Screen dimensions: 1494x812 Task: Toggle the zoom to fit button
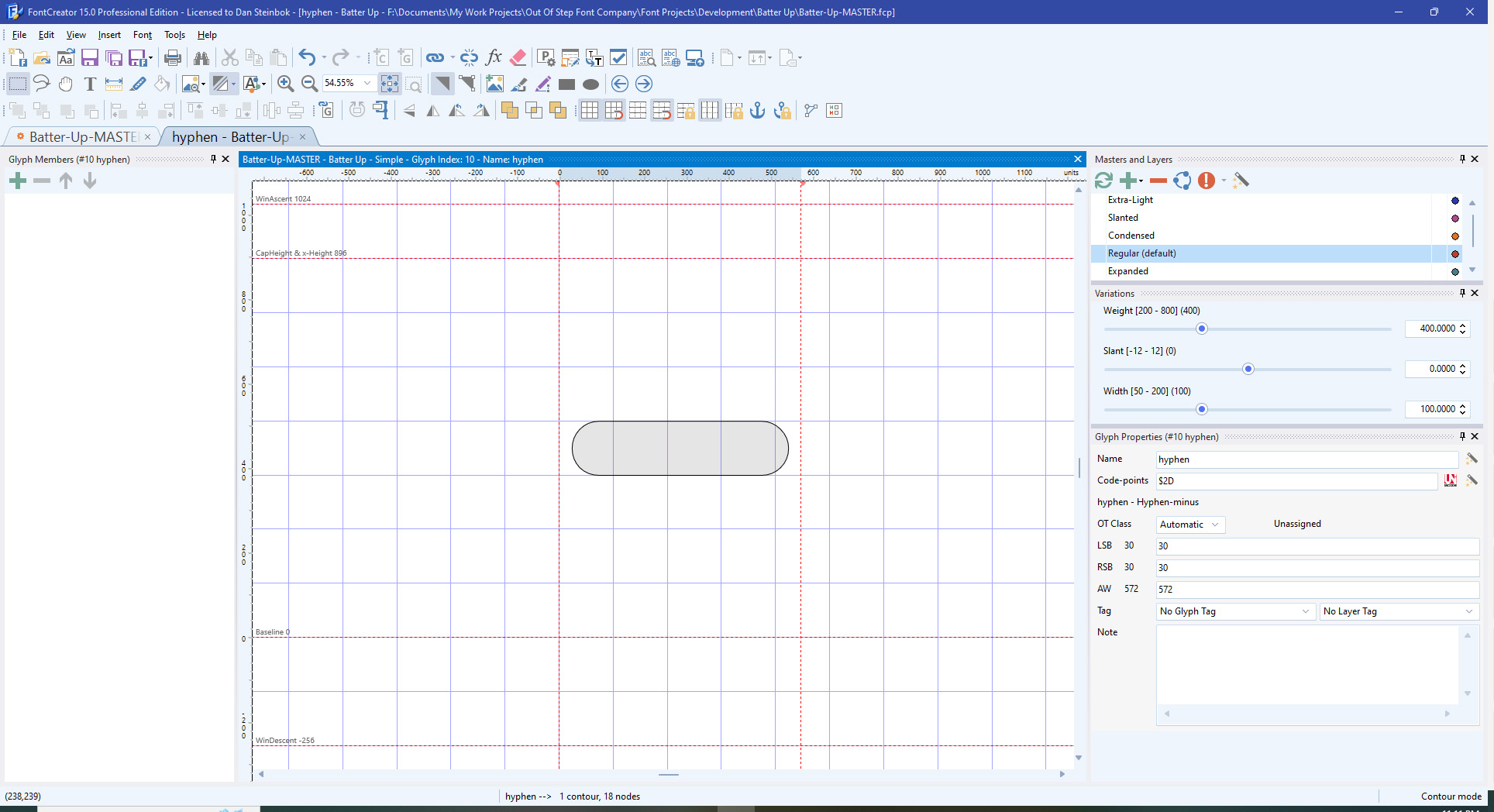click(390, 84)
